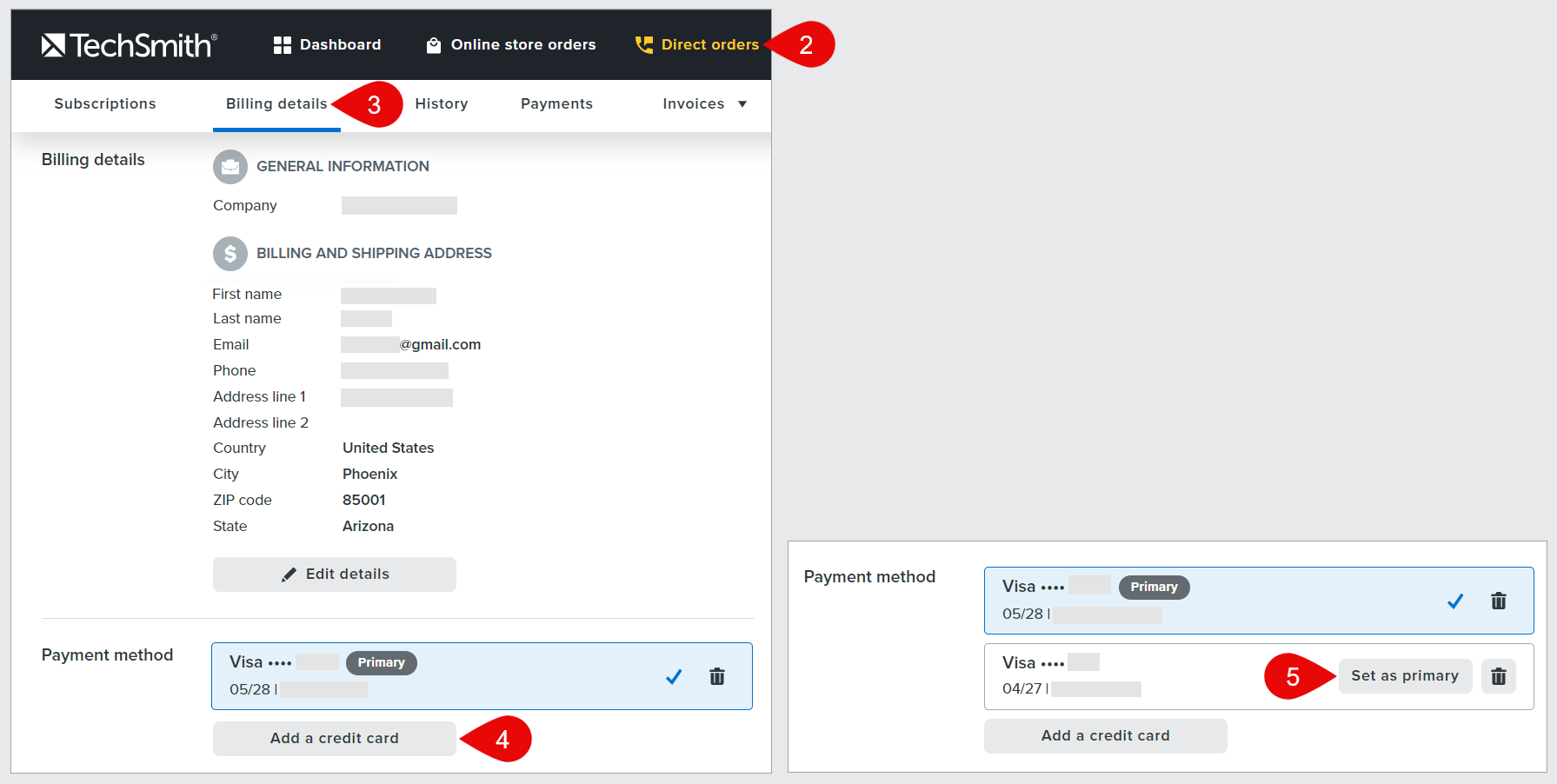
Task: Set the Visa 04/27 card as primary
Action: (x=1405, y=676)
